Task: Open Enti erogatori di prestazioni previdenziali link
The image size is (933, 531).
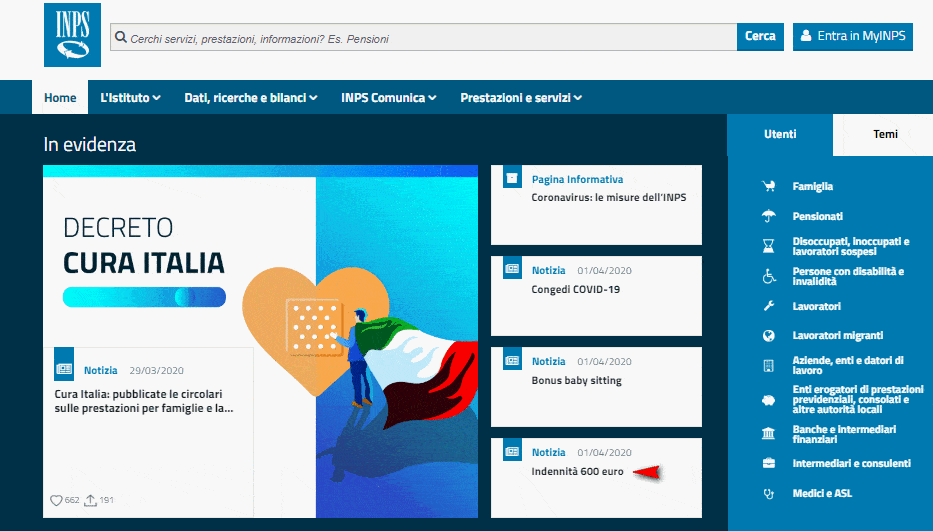Action: click(858, 399)
